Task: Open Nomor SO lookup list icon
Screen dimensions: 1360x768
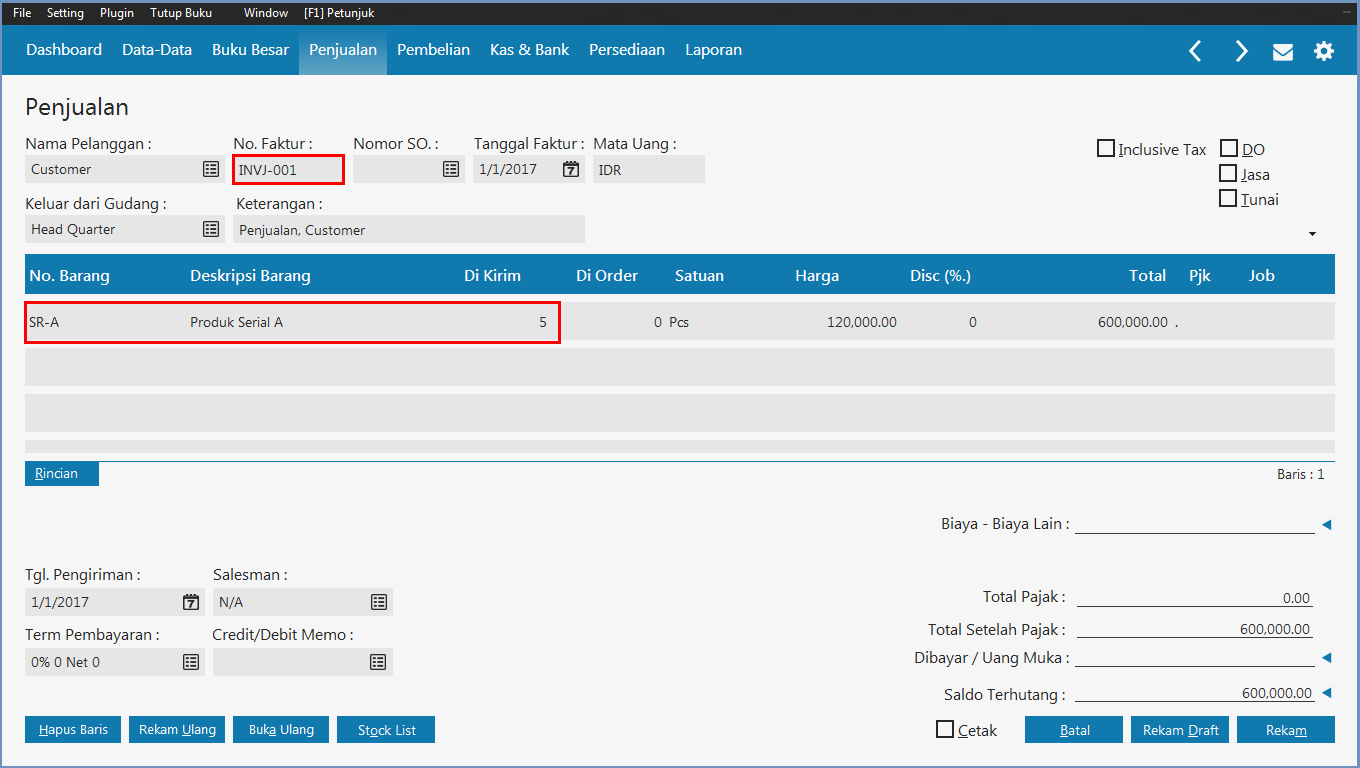Action: point(451,169)
